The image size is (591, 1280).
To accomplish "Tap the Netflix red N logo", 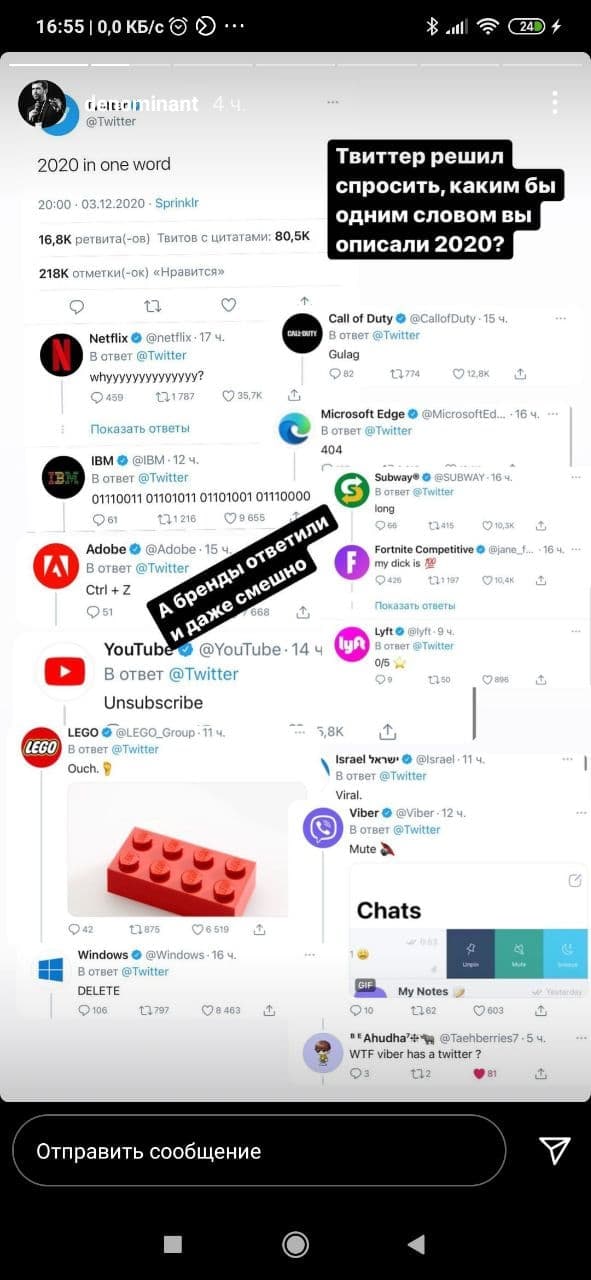I will (x=62, y=354).
